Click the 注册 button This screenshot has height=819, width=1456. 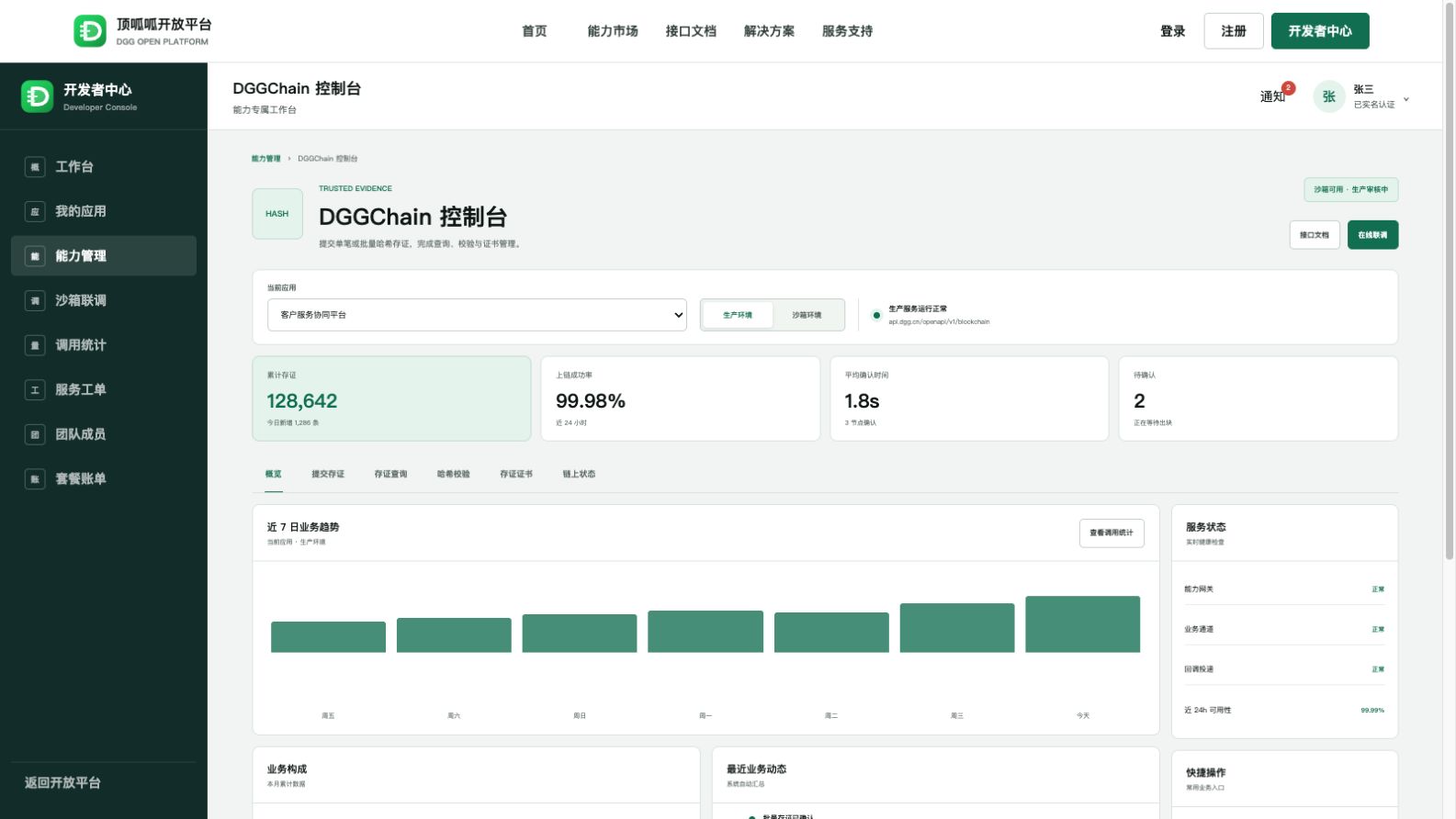click(1234, 31)
